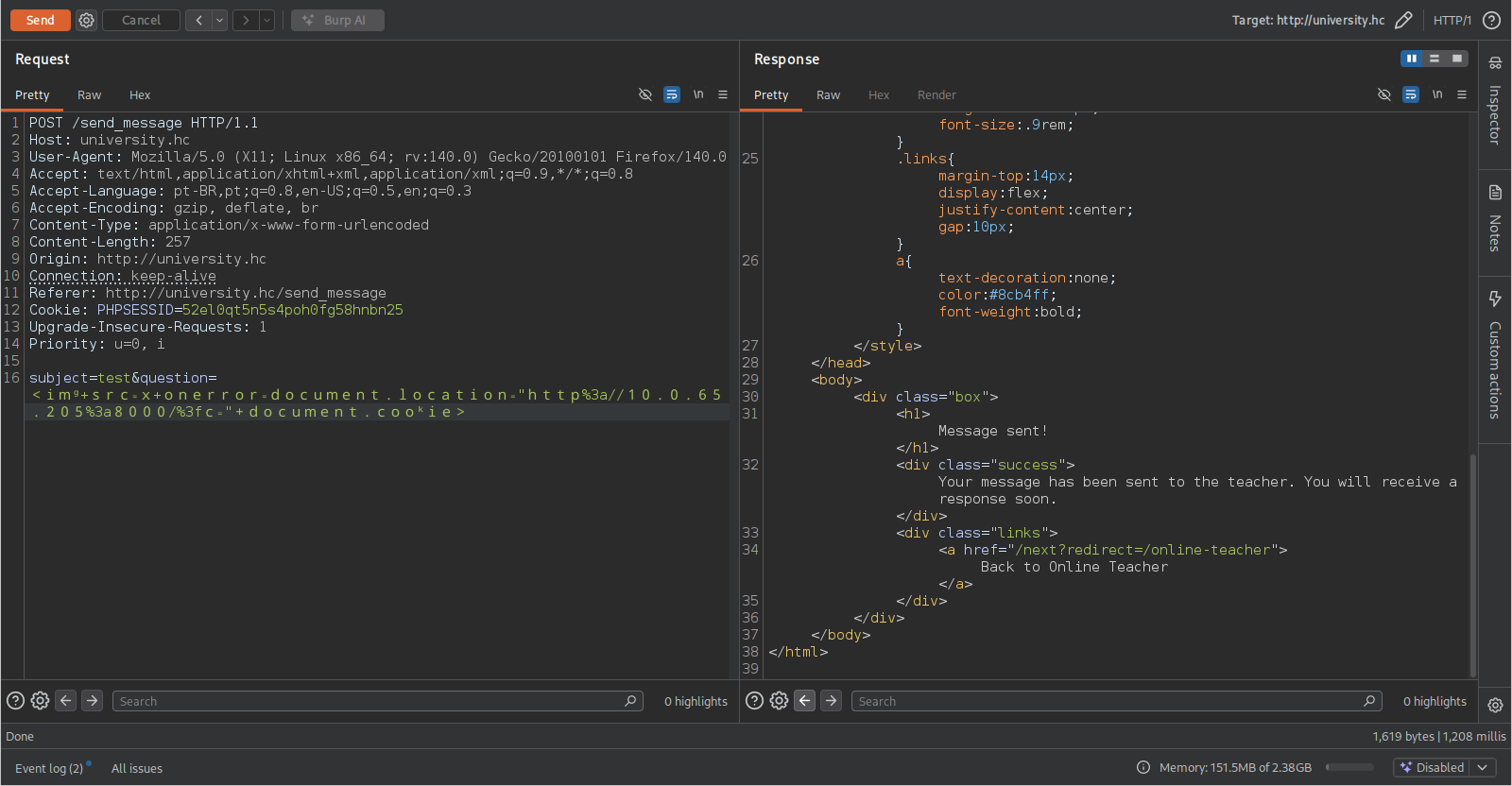Click the orange Send button
This screenshot has width=1512, height=786.
click(x=41, y=20)
